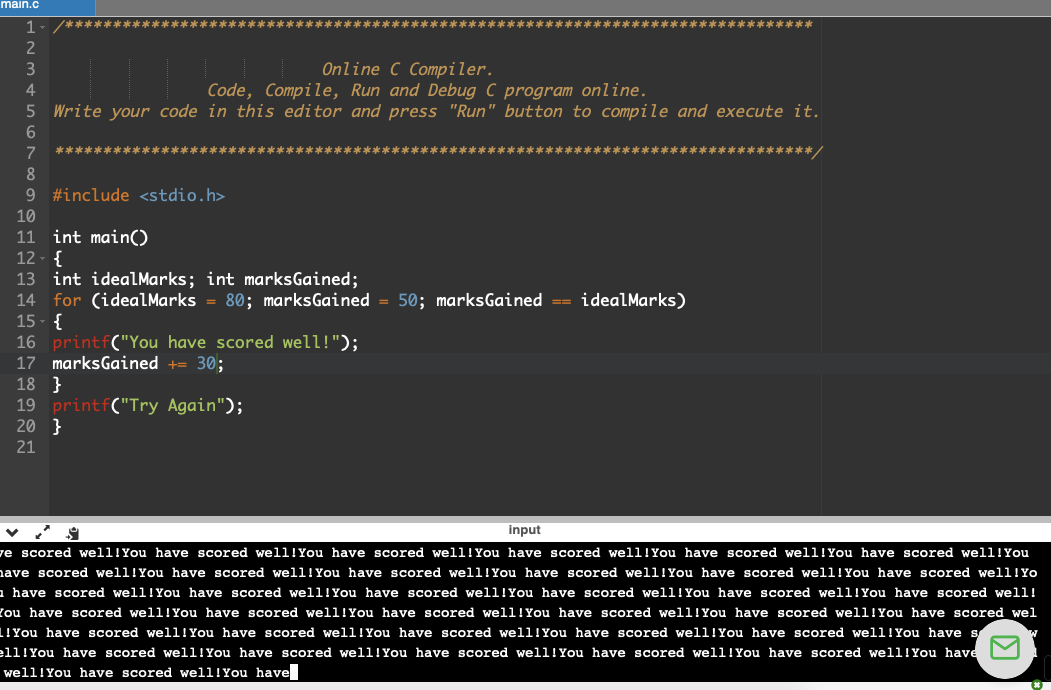Collapse the for-loop block fold at line 15
This screenshot has height=690, width=1051.
click(41, 321)
